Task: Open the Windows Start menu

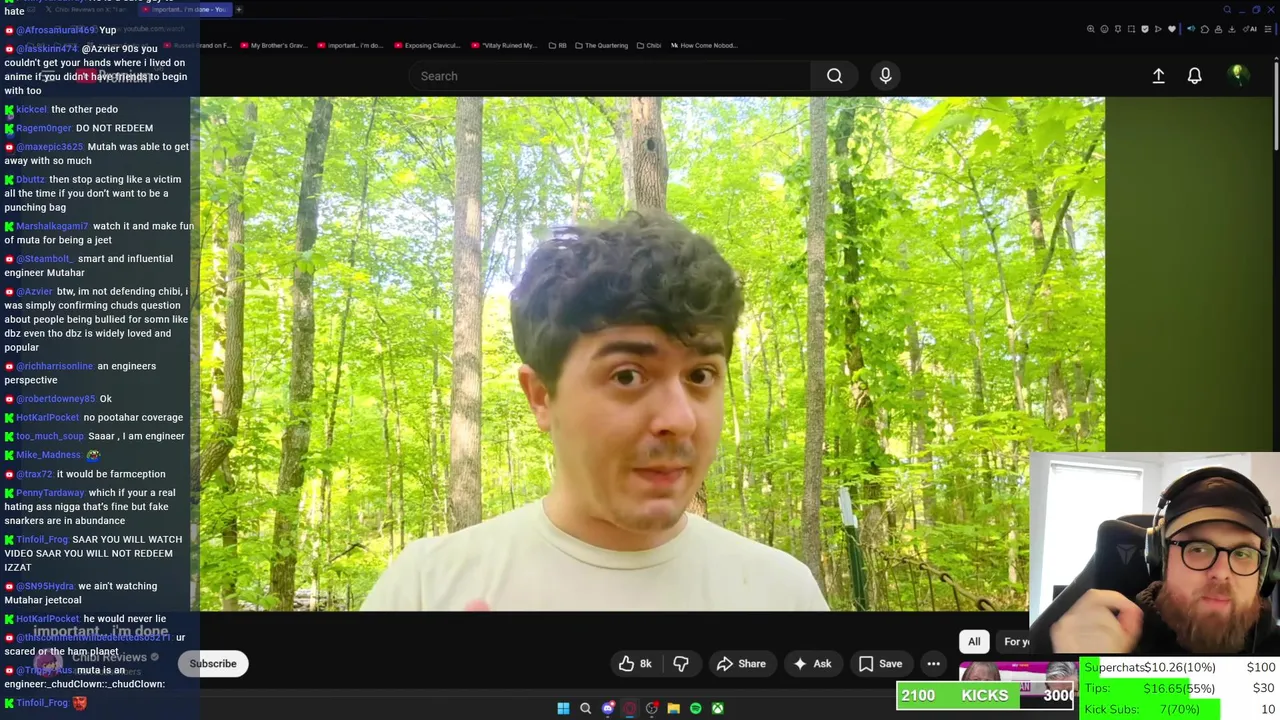Action: (x=563, y=708)
